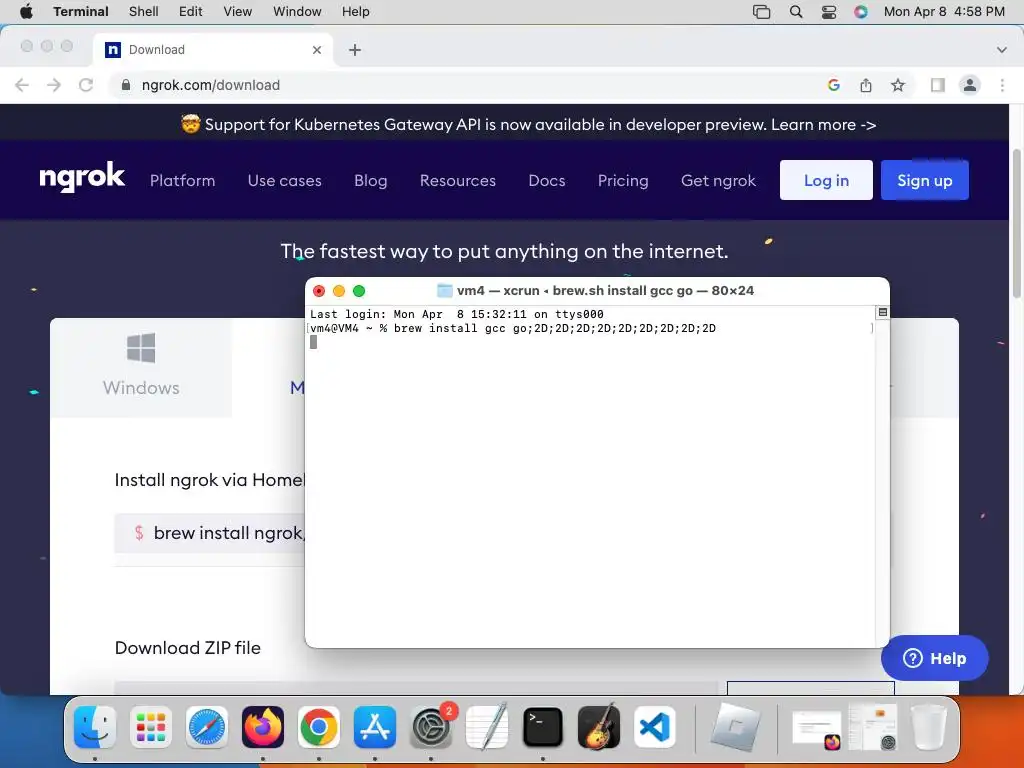Screen dimensions: 1024x768
Task: Click the Chrome page vertical scrollbar
Action: click(1016, 224)
